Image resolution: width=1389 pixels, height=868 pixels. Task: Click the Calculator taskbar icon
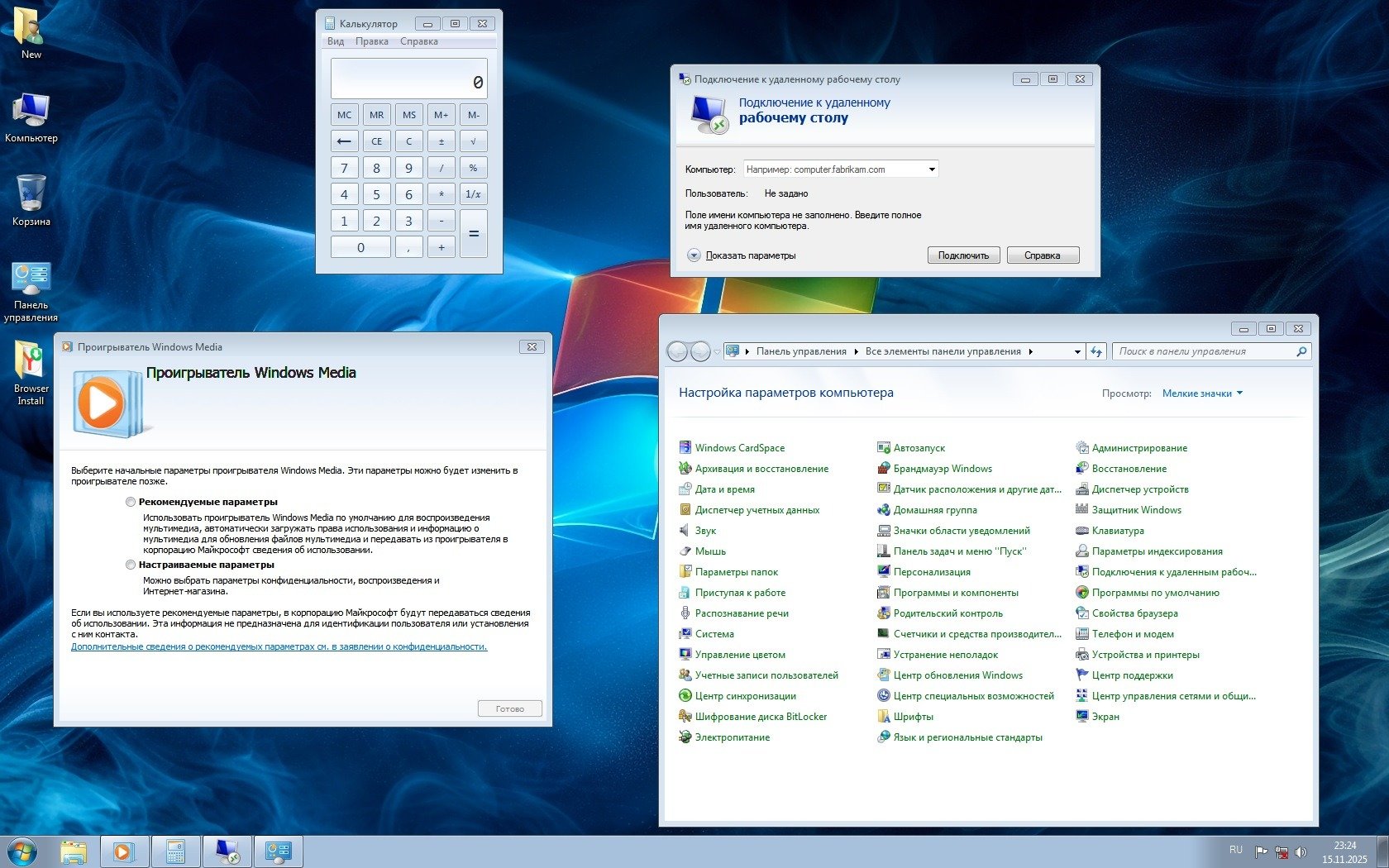pos(175,851)
